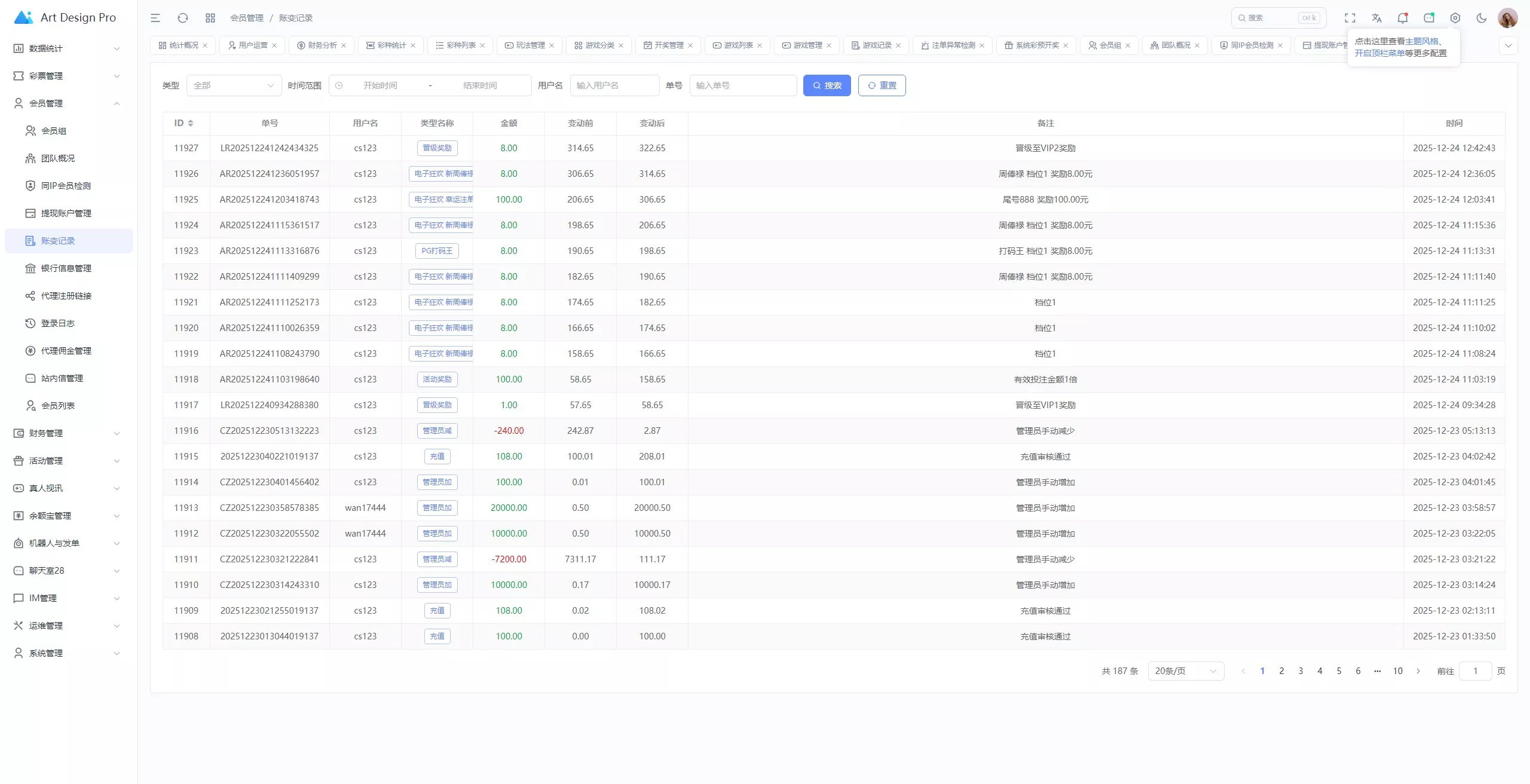
Task: Open the 20条/页 page size dropdown
Action: tap(1185, 671)
